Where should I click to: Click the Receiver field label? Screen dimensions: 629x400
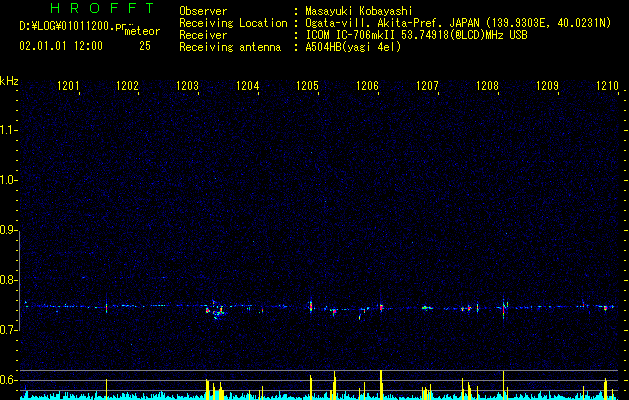tap(203, 35)
